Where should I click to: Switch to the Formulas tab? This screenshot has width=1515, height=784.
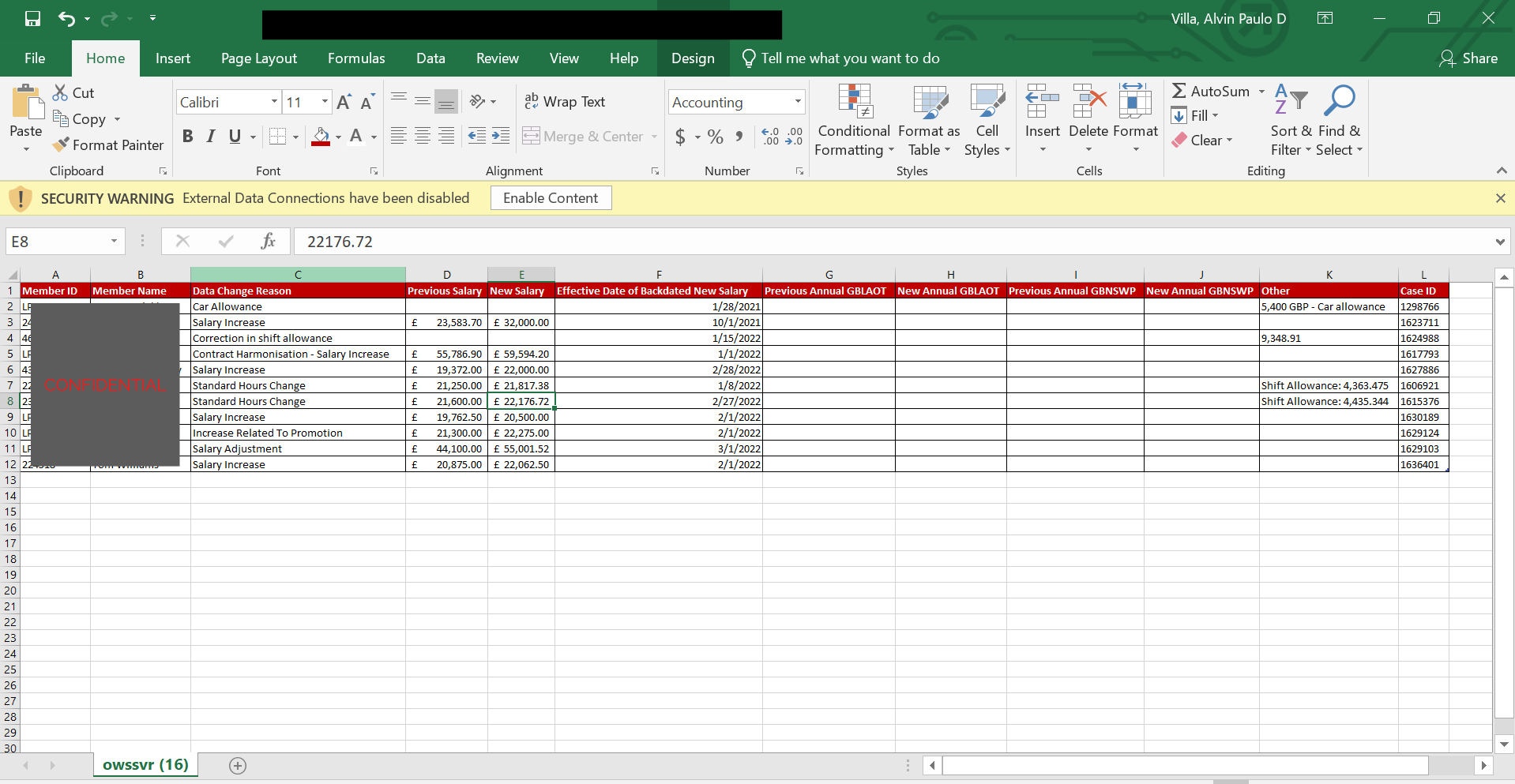pyautogui.click(x=356, y=58)
